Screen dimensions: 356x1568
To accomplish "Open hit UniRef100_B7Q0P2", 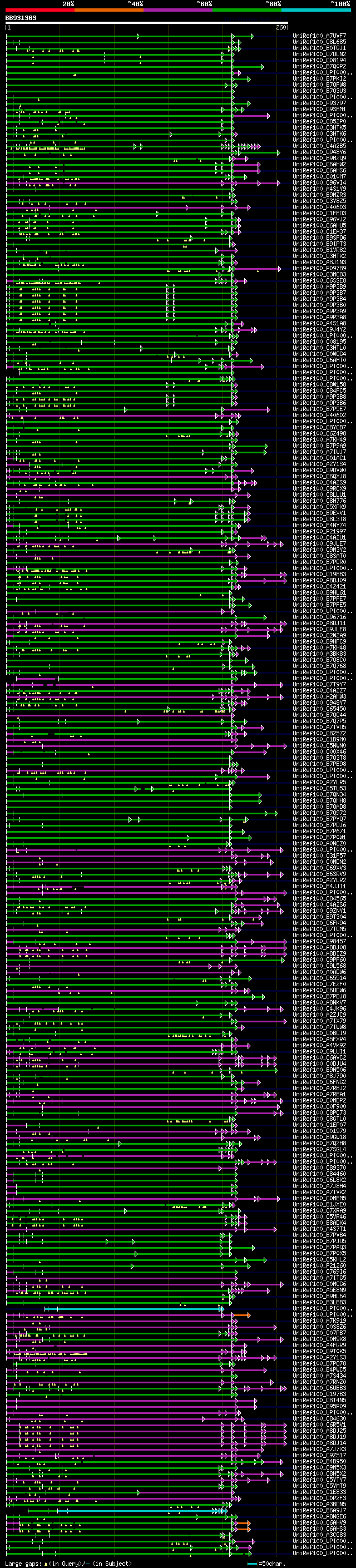I will (x=319, y=66).
